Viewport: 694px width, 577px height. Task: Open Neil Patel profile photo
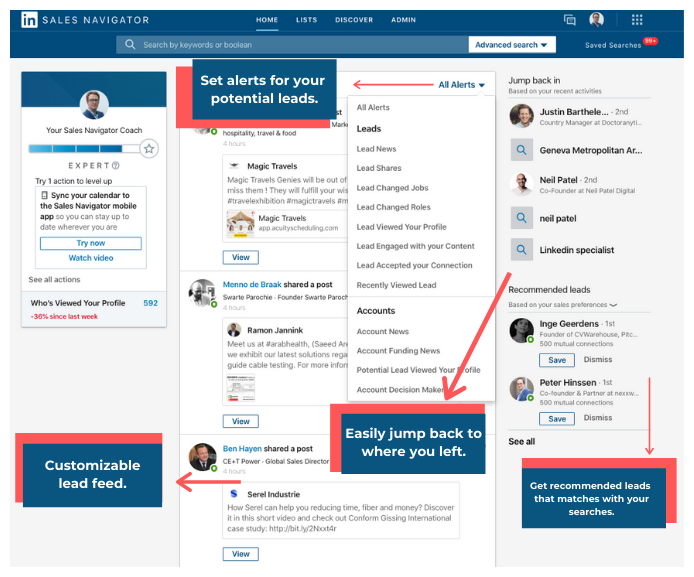[521, 184]
